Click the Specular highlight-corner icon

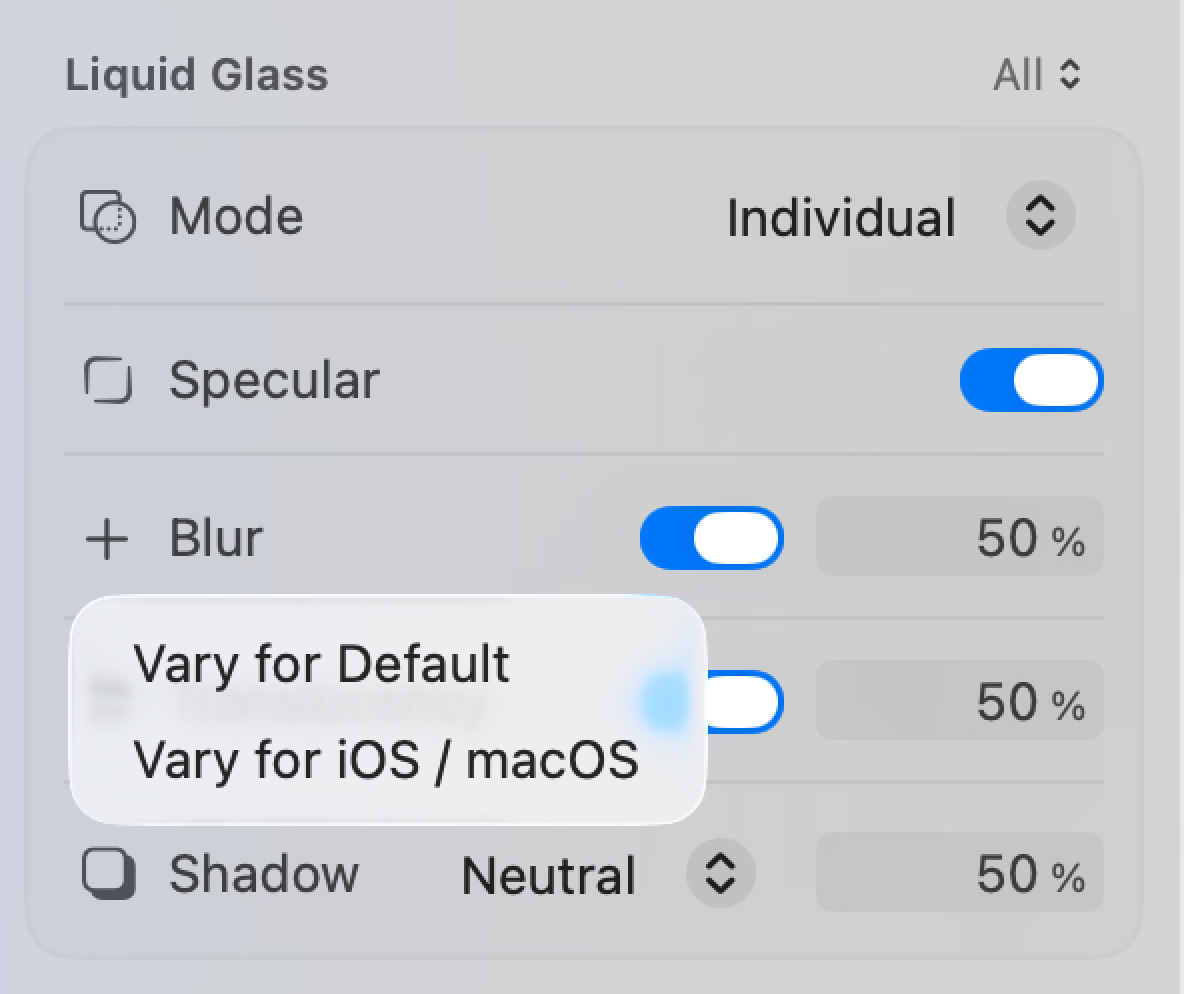(x=108, y=380)
